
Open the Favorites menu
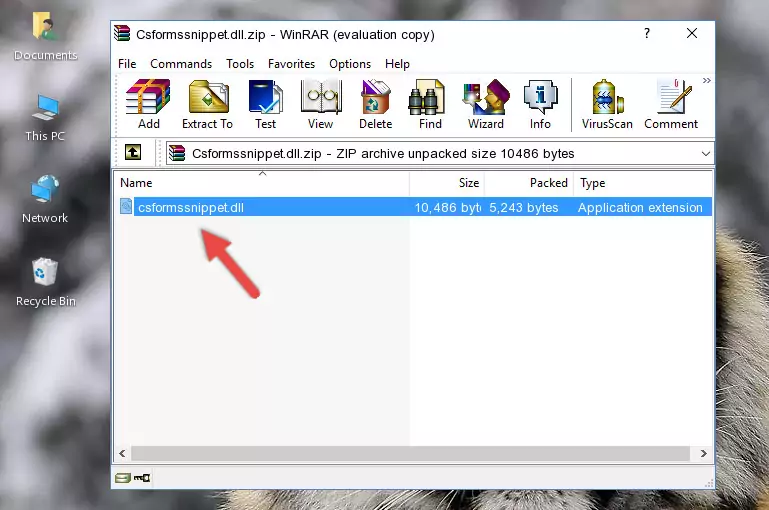point(291,64)
